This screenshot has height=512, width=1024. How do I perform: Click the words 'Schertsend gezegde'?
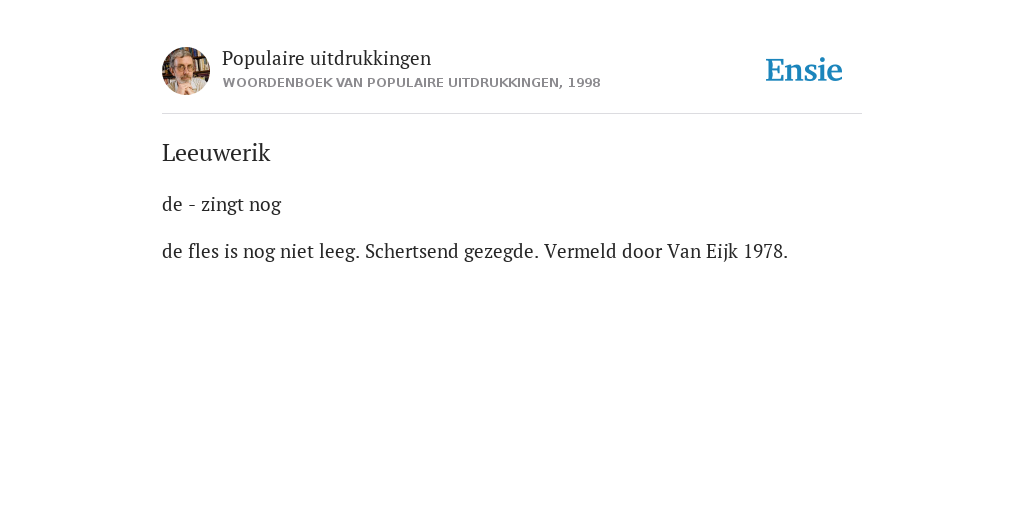tap(451, 251)
